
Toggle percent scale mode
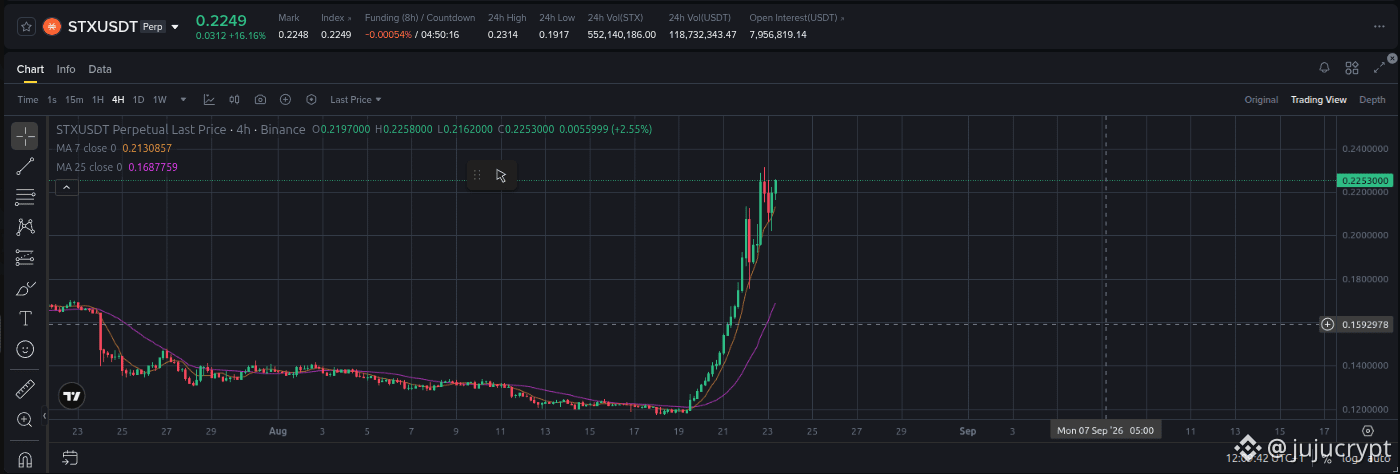[1326, 458]
